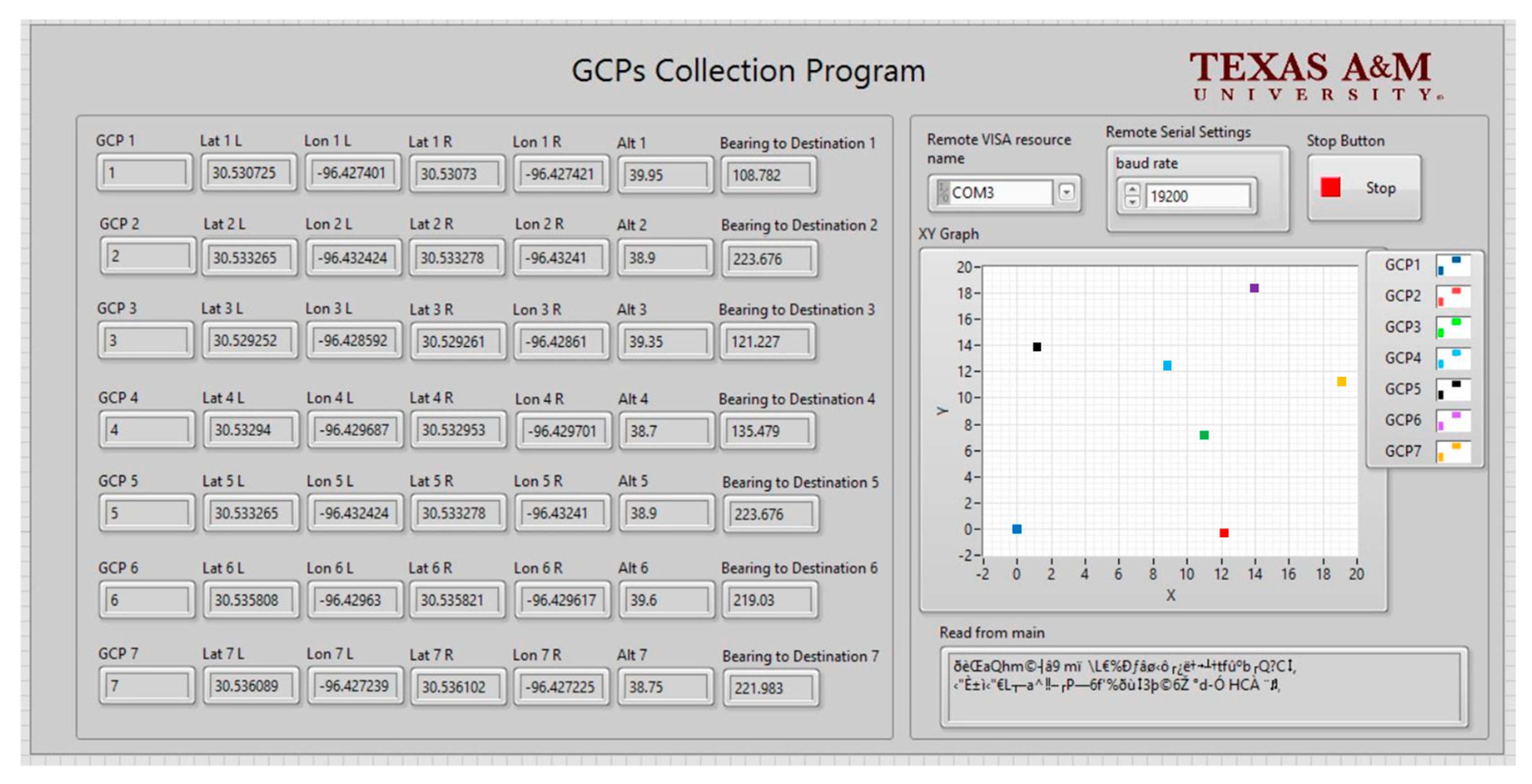
Task: Click the Bearing to Destination 2 field
Action: (x=770, y=259)
